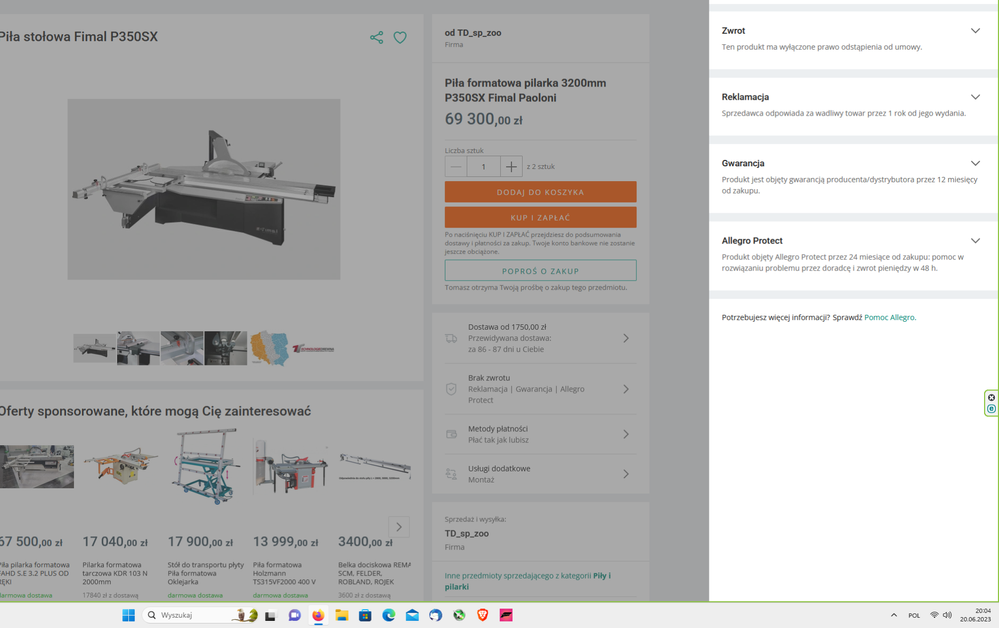The image size is (999, 628).
Task: Click the wallet icon beside Metody płatności
Action: coord(451,434)
